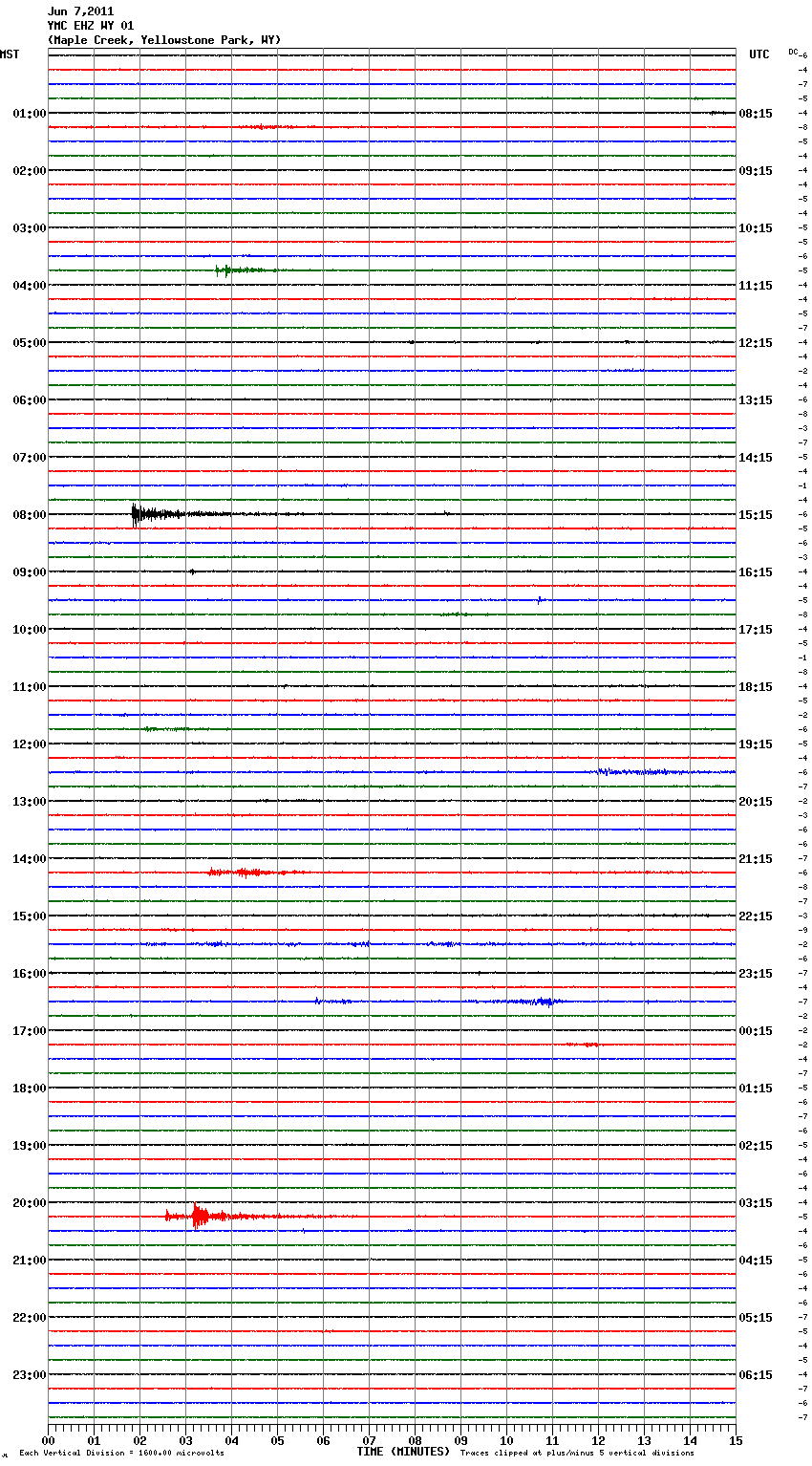Select the "01:00" MST time label
The image size is (812, 1466).
tap(30, 114)
